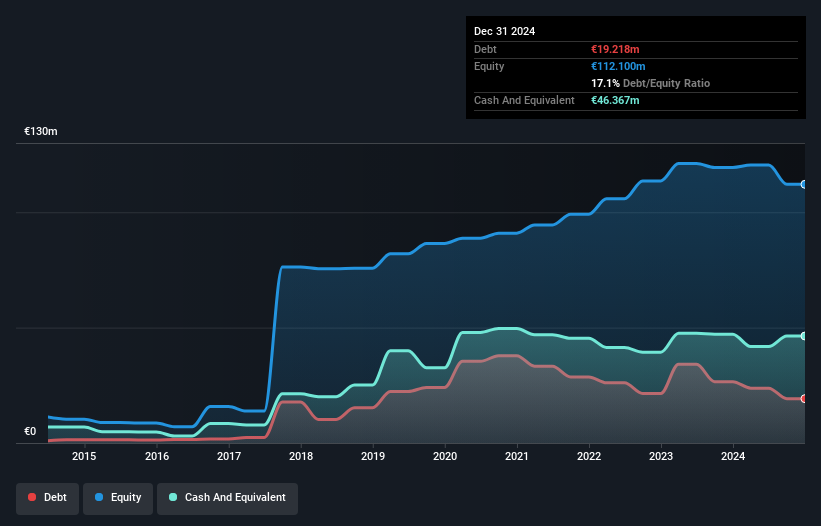Select the 2024 x-axis label
821x526 pixels.
(733, 456)
